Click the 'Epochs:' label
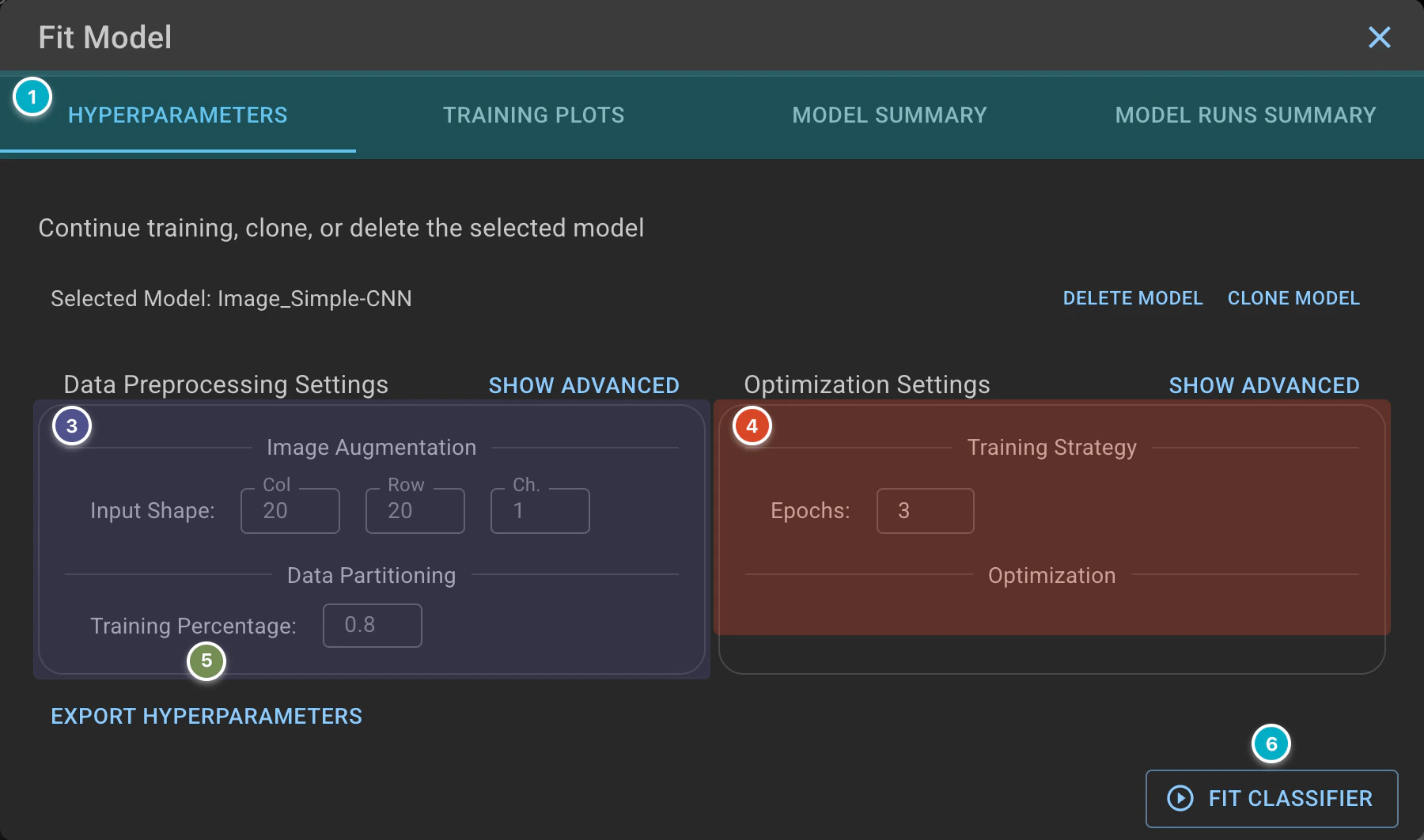Viewport: 1424px width, 840px height. (811, 511)
